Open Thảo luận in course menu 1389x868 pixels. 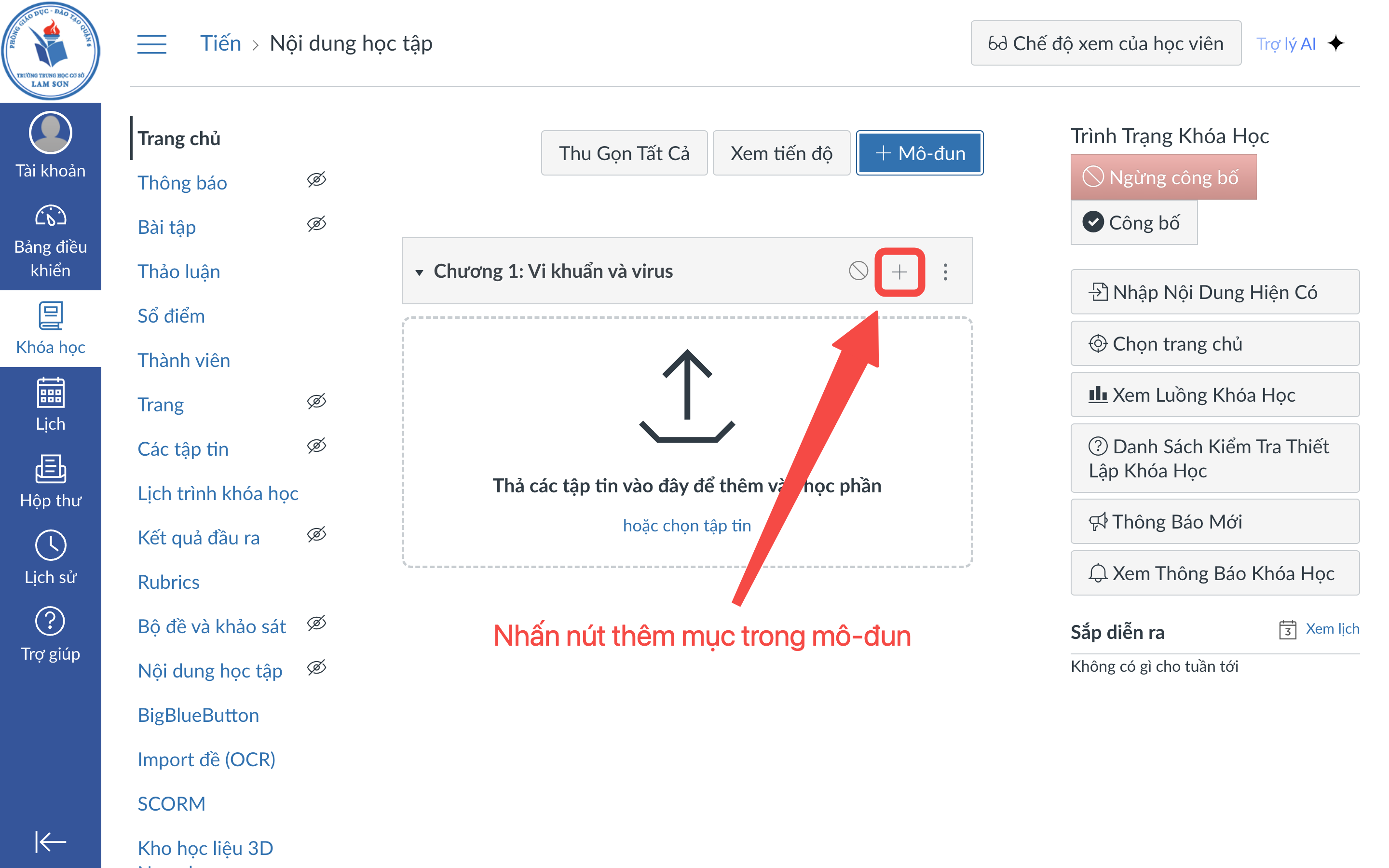pos(178,271)
